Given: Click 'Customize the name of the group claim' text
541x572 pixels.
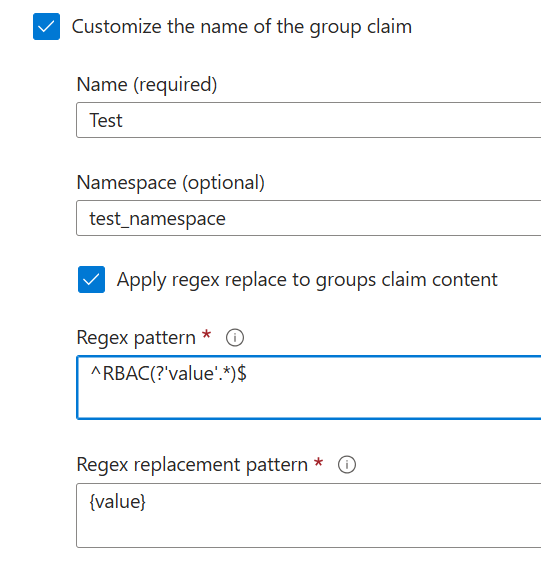Looking at the screenshot, I should [242, 27].
